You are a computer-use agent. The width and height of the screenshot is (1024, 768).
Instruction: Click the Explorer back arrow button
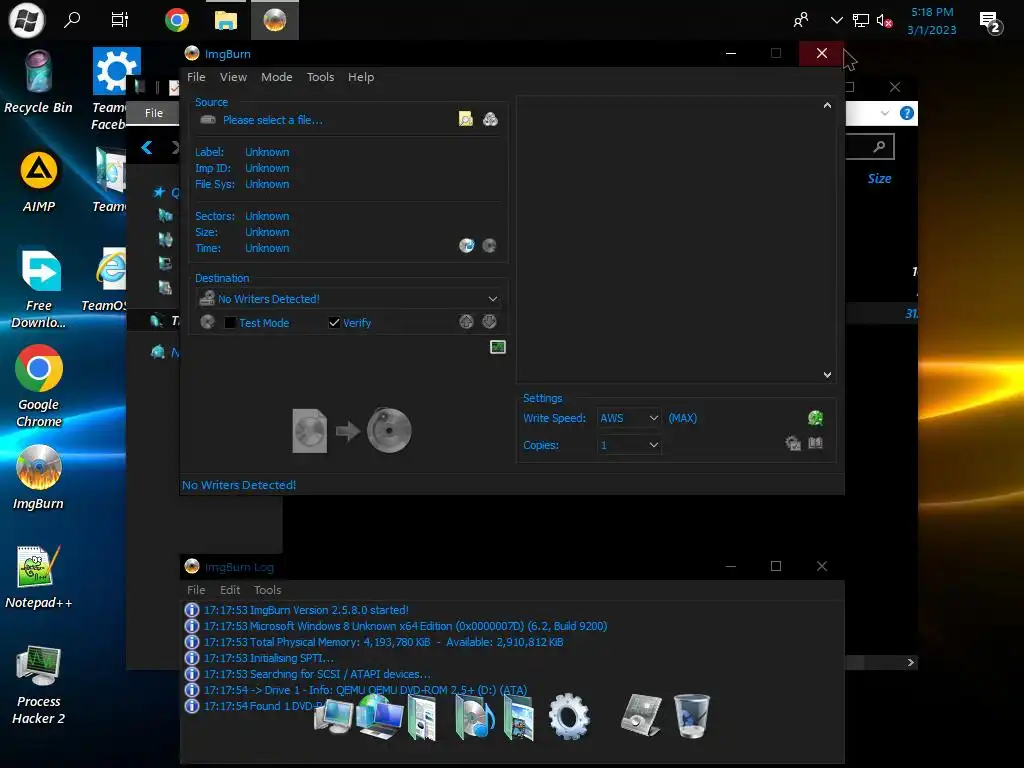pos(147,148)
